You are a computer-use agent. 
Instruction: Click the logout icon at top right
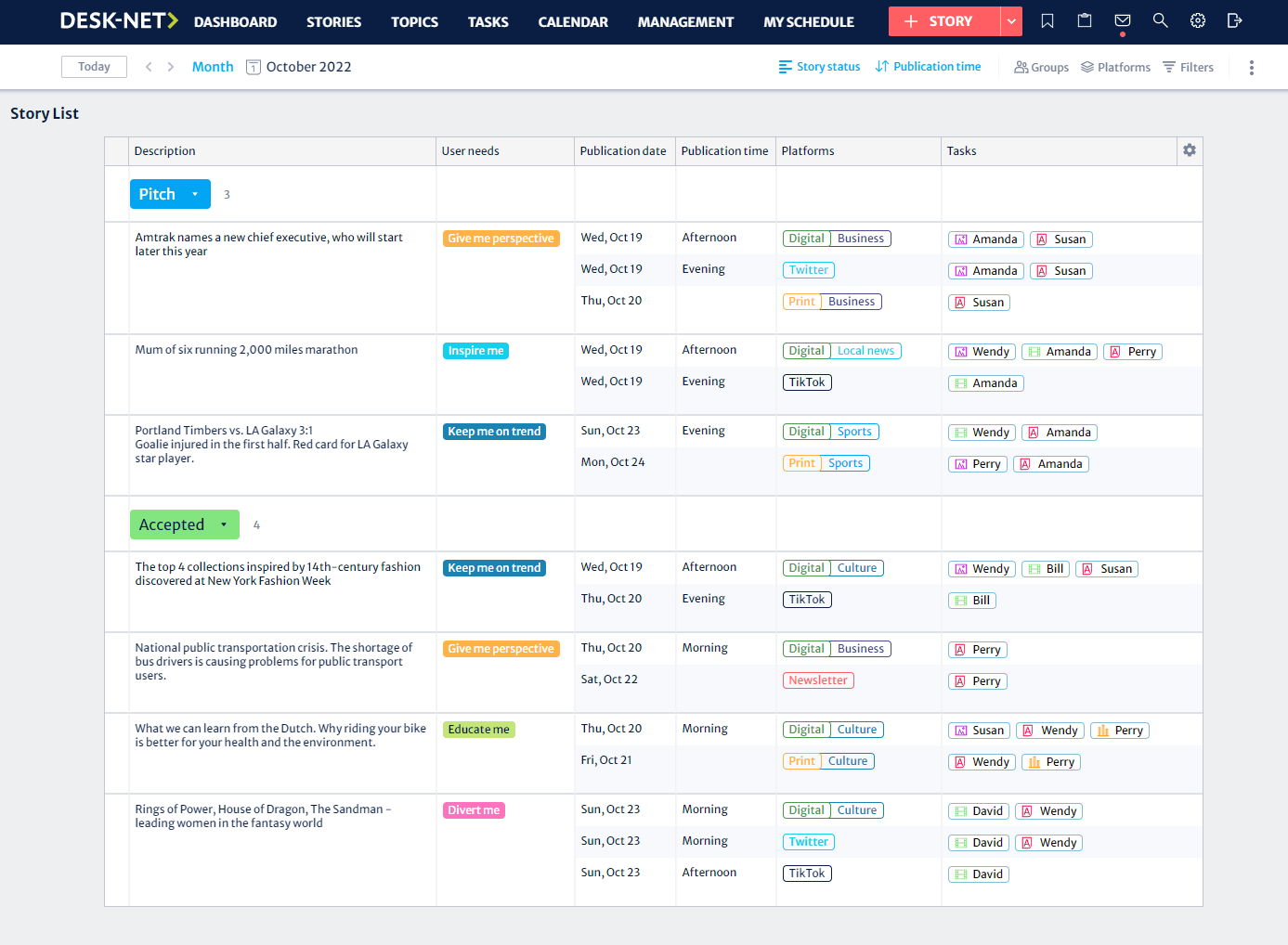tap(1235, 19)
